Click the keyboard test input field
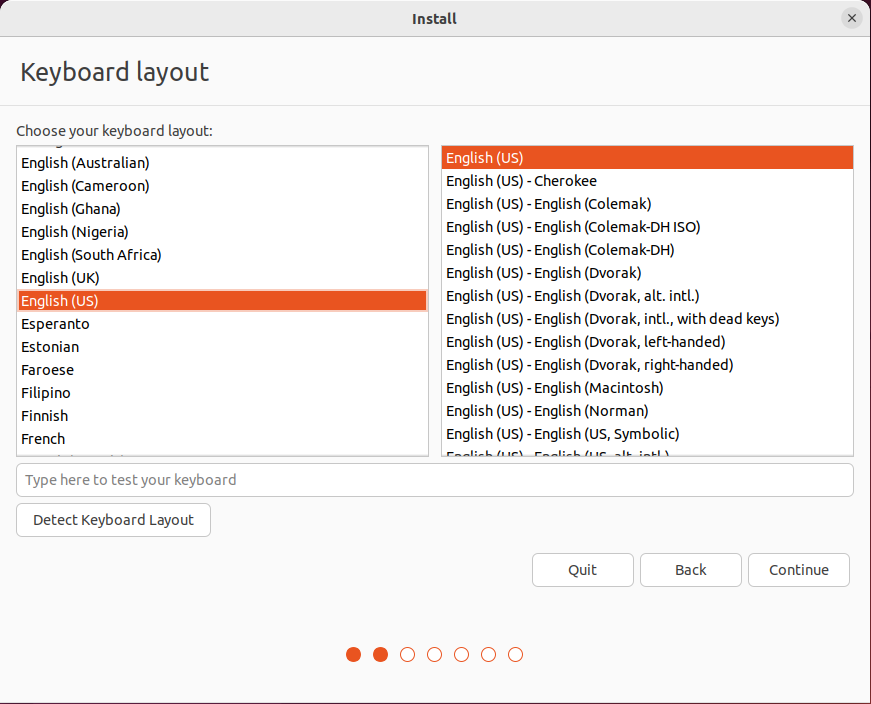 [434, 480]
